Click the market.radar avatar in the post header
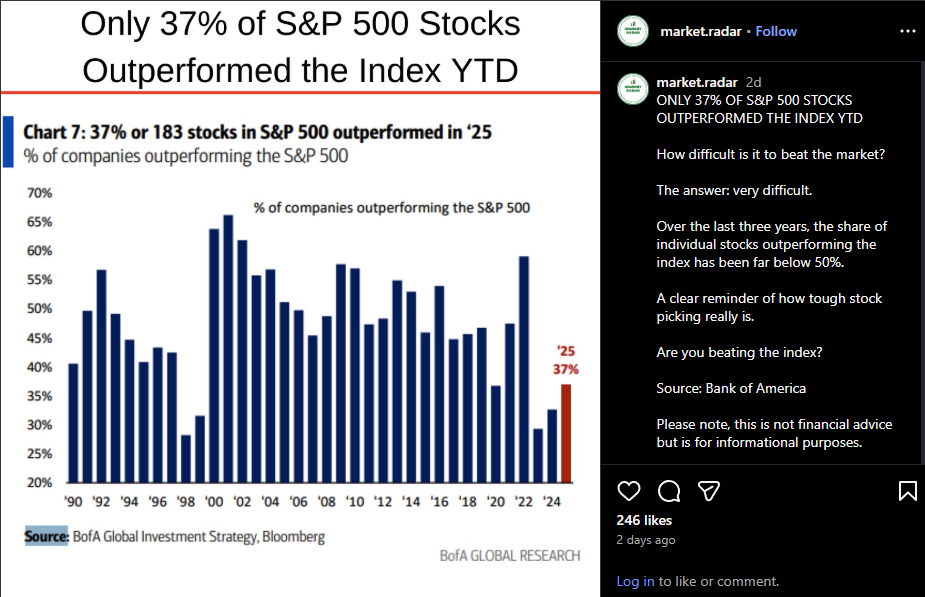Screen dimensions: 925x597 (631, 31)
